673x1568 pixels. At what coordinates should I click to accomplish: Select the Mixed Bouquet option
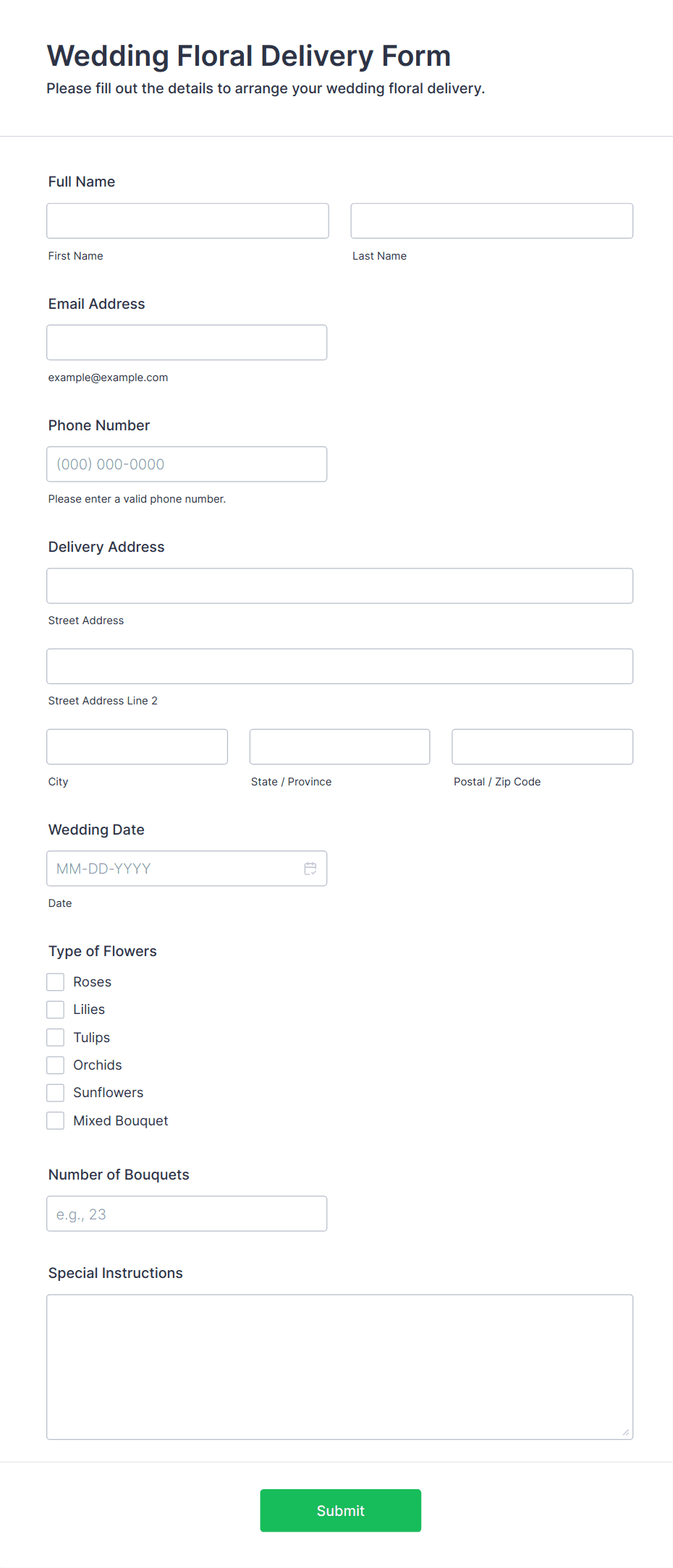click(56, 1120)
